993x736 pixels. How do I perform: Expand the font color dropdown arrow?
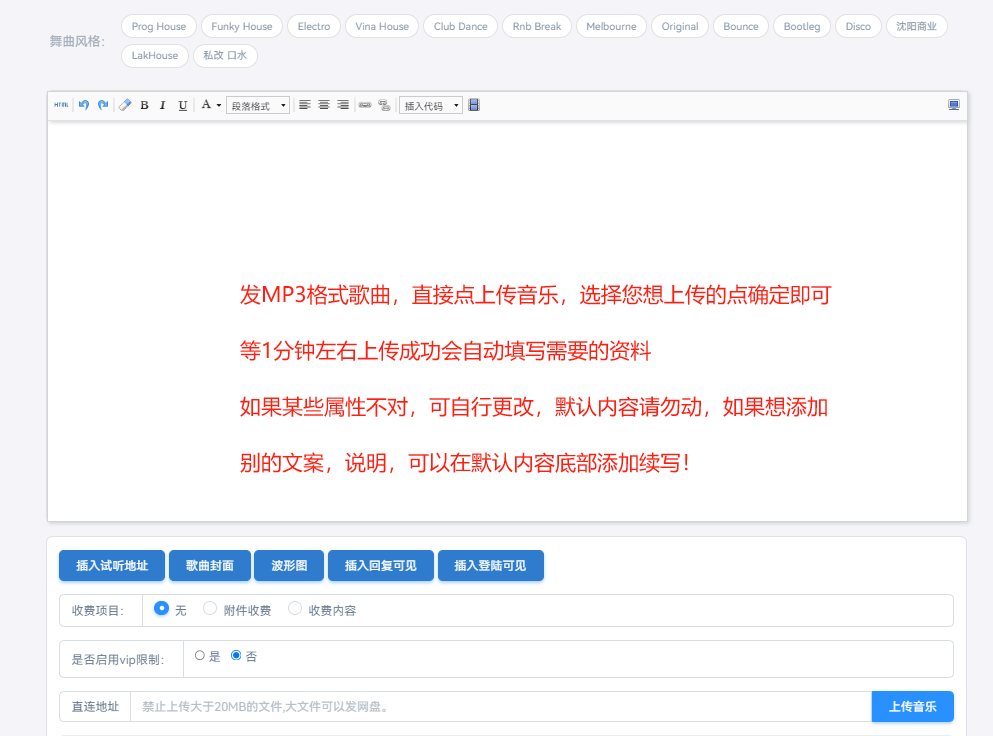pos(218,105)
